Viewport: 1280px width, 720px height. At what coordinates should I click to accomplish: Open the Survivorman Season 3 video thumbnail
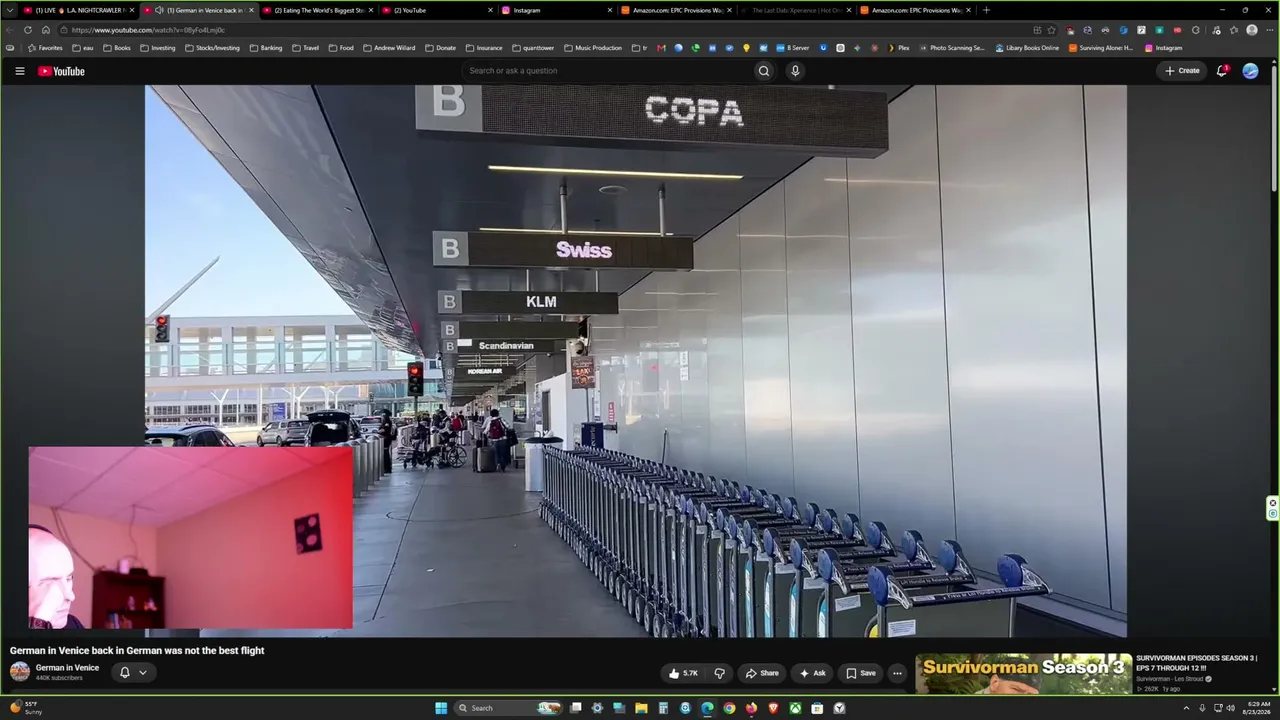click(x=1024, y=674)
